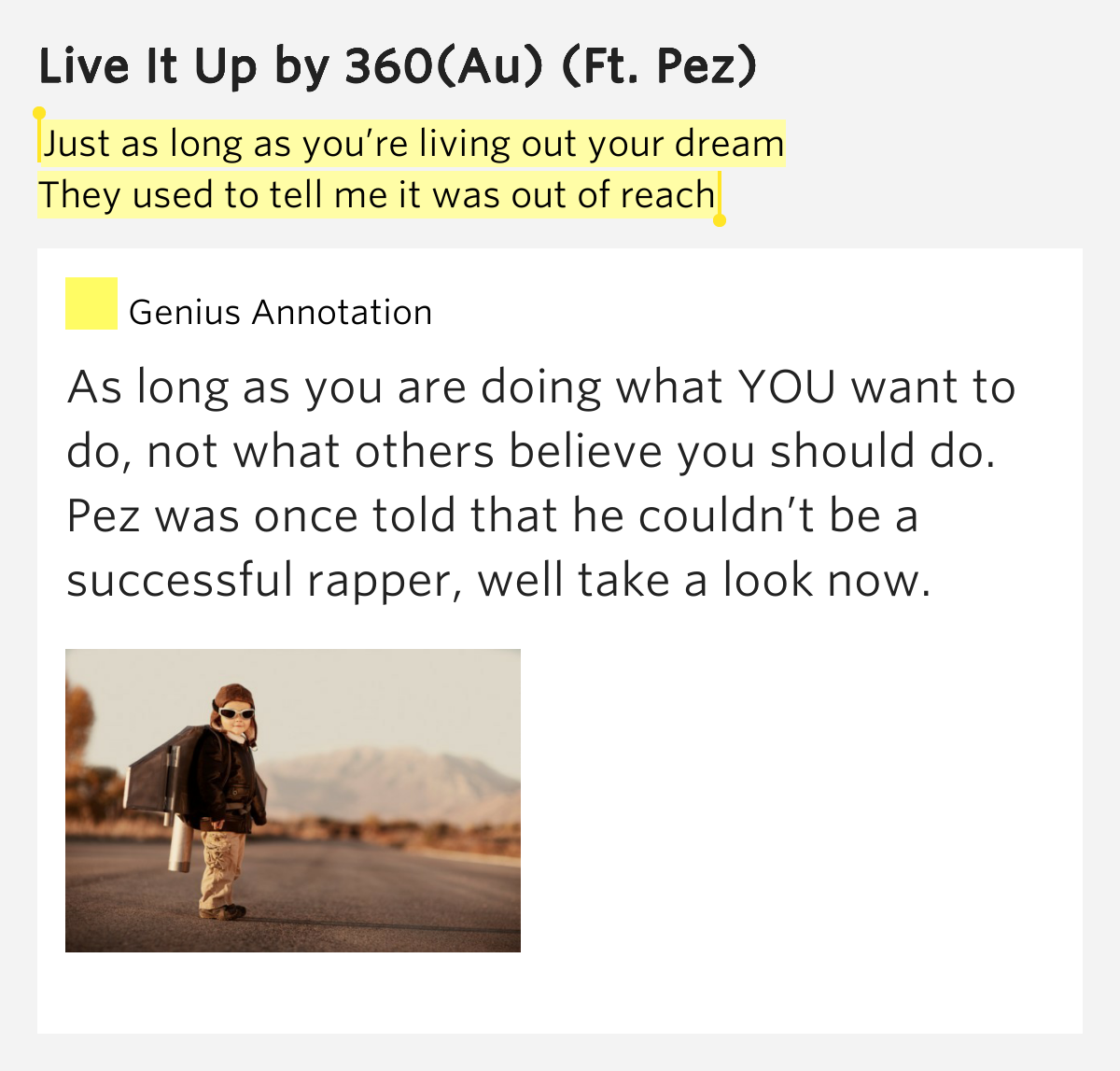The image size is (1120, 1071).
Task: Click 'successful rapper' in annotation text
Action: [263, 580]
